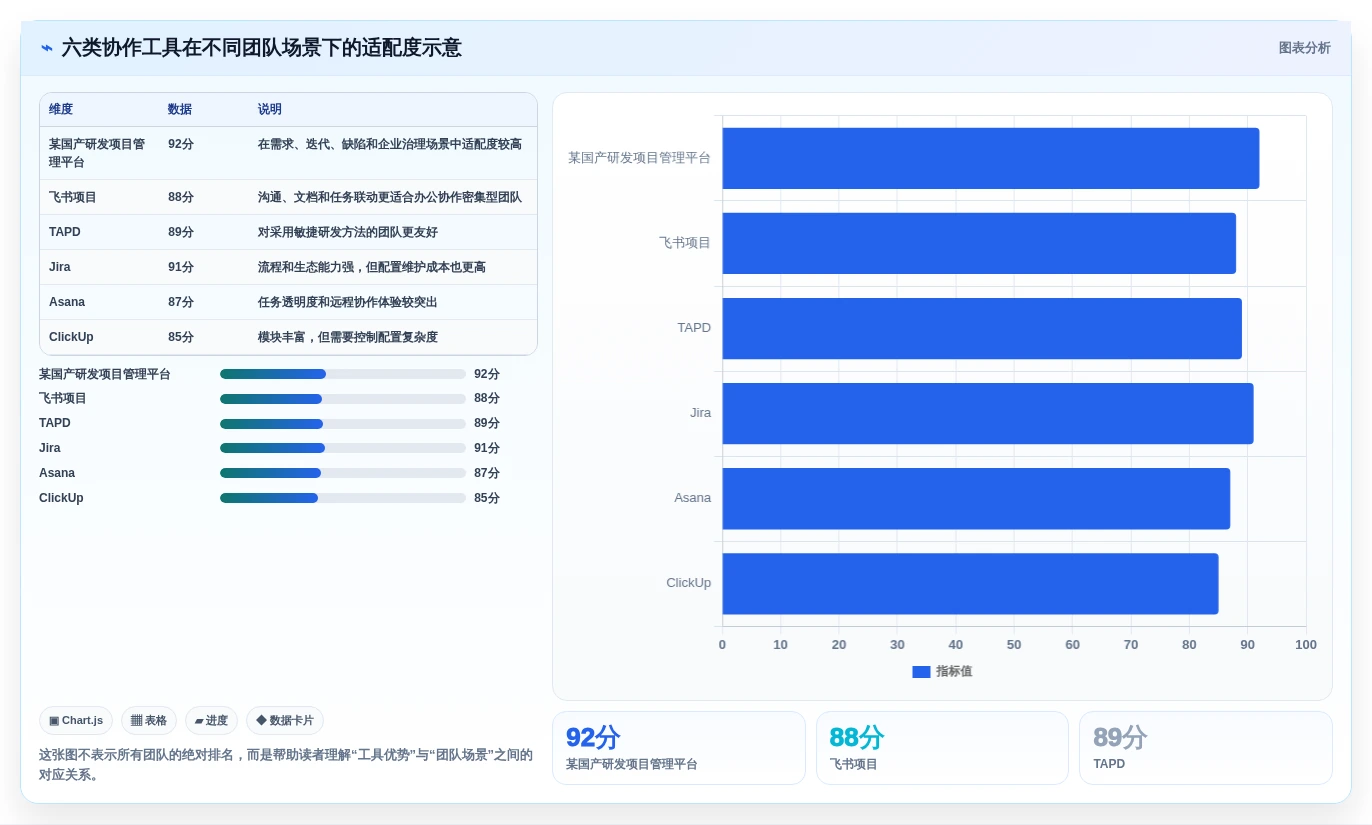Viewport: 1372px width, 825px height.
Task: Click the page title 六类协作工具 heading
Action: (262, 48)
